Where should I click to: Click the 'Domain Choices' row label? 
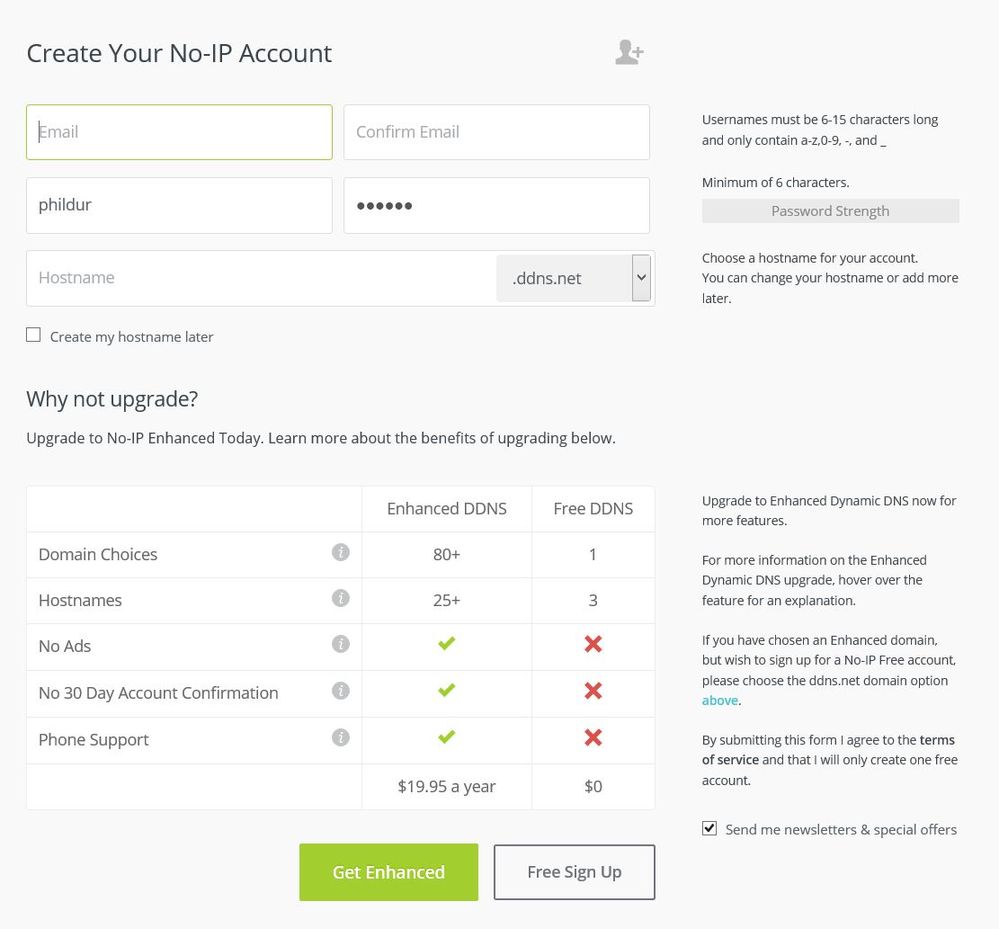pos(97,554)
